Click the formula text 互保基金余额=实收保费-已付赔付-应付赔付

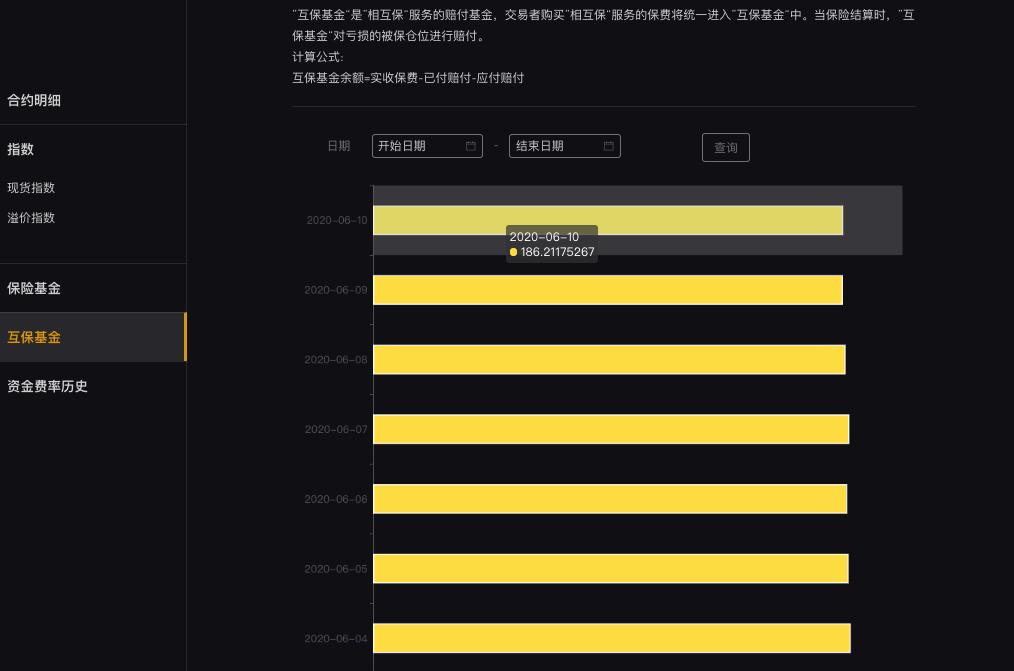[x=408, y=78]
